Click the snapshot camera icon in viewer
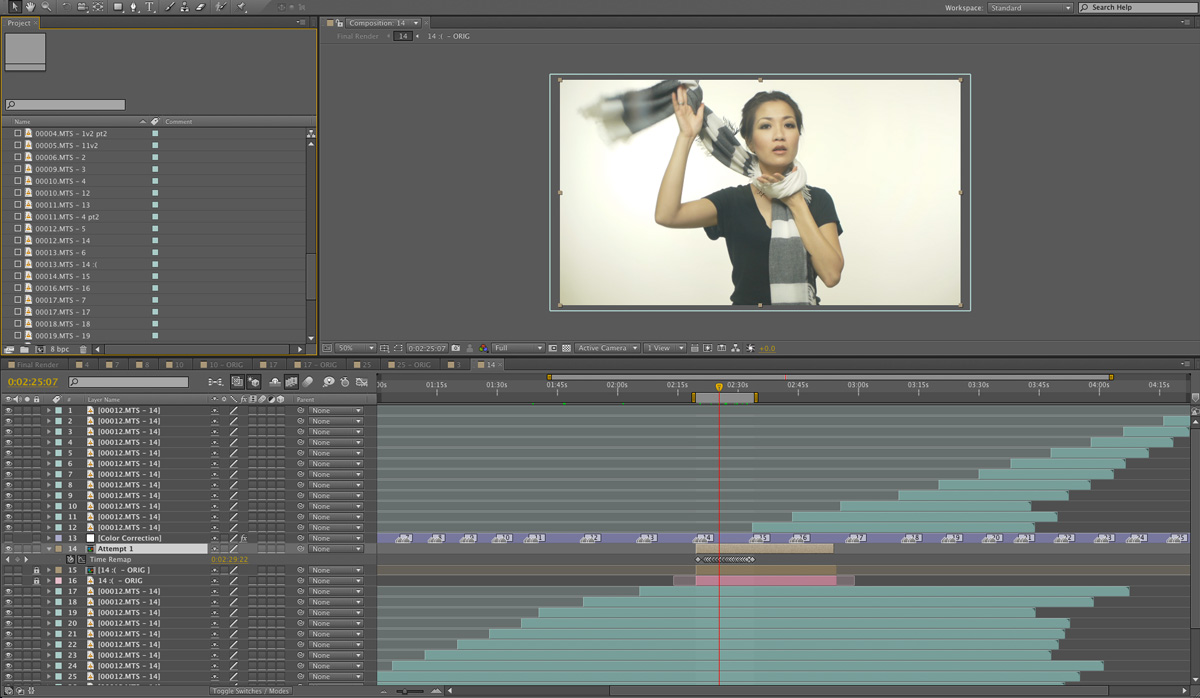 456,348
